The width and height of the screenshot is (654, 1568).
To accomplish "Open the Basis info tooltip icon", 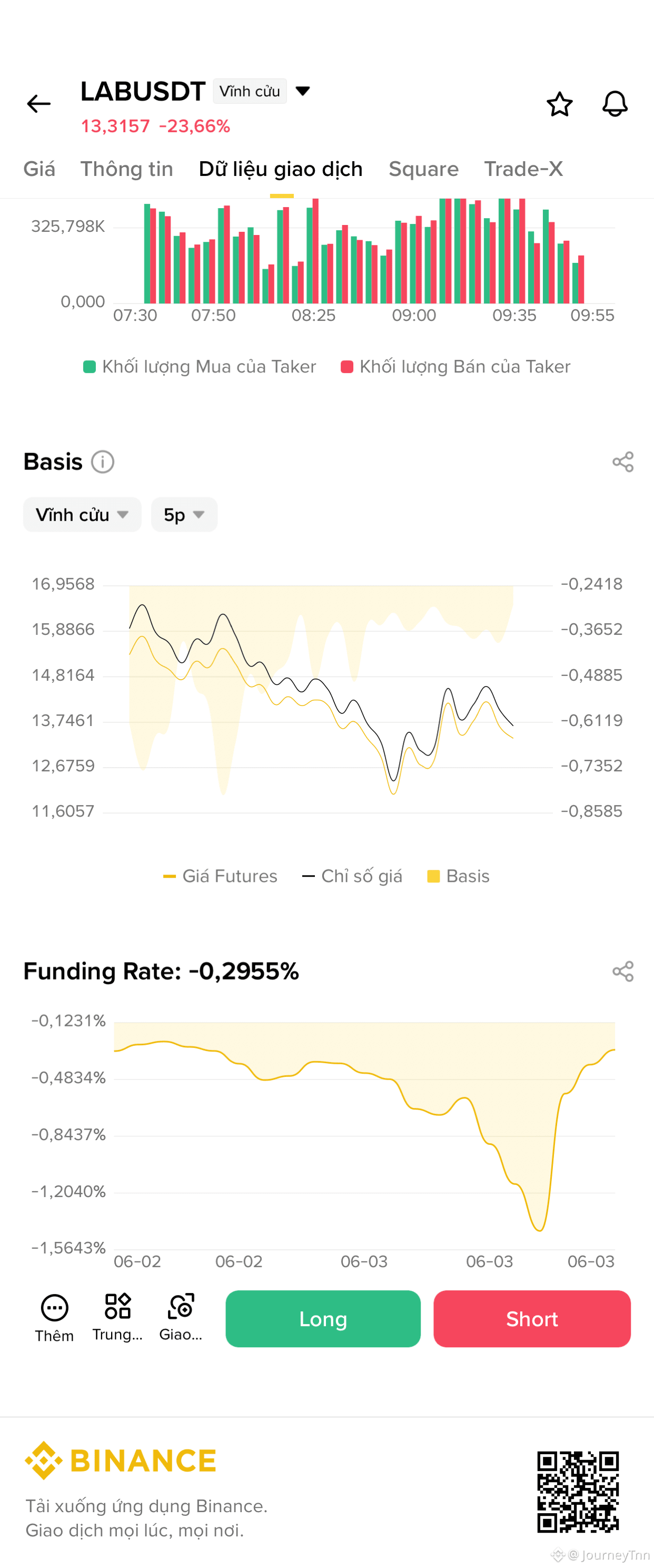I will (x=103, y=462).
